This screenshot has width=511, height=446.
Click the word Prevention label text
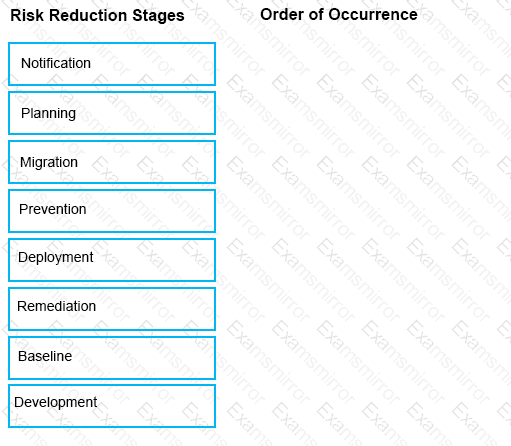point(53,209)
